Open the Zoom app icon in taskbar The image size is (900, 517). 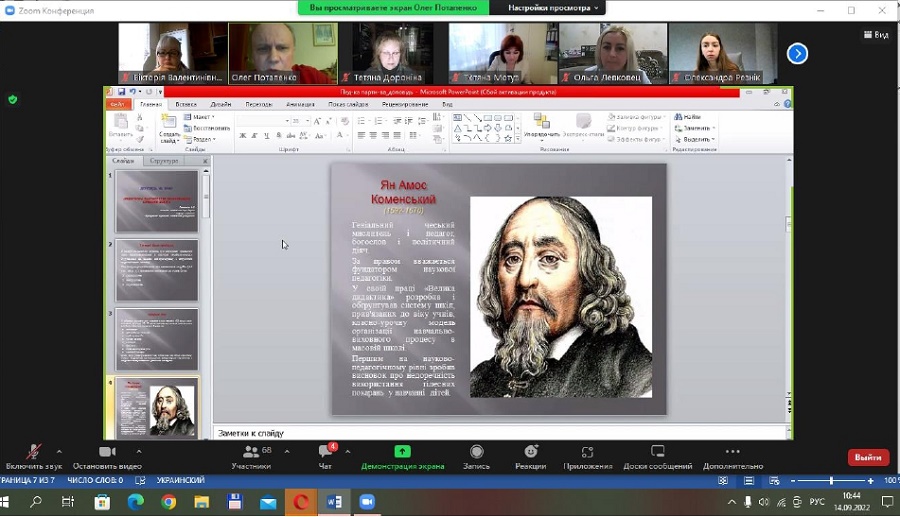coord(366,502)
